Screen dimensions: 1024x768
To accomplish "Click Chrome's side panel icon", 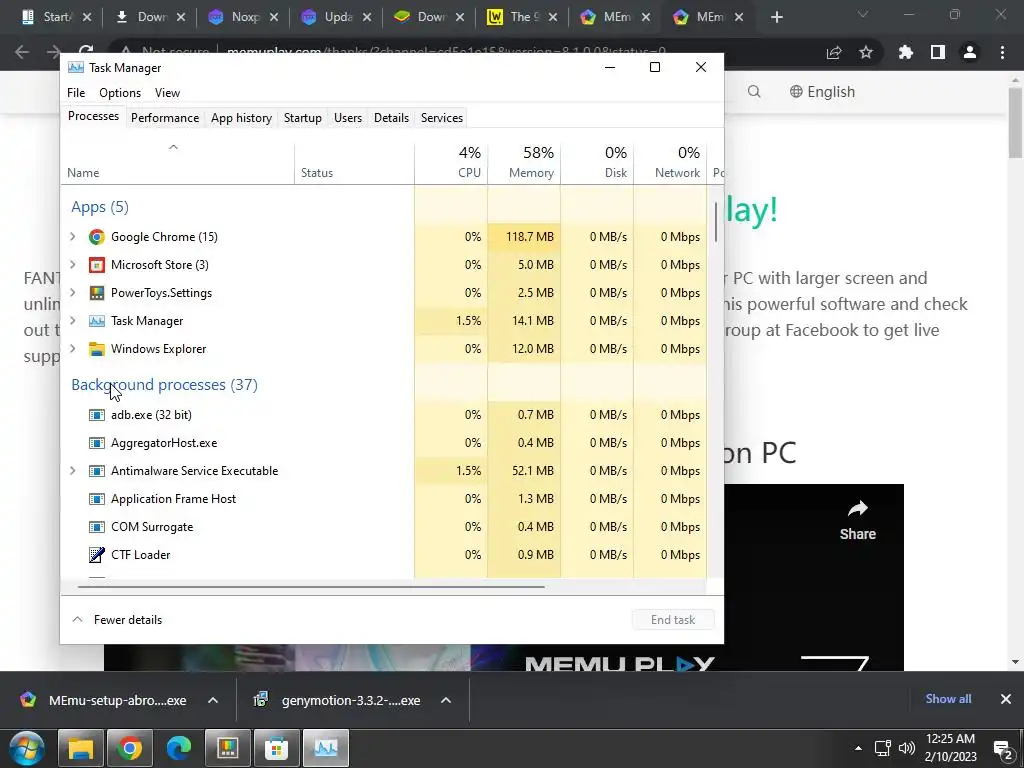I will [x=938, y=52].
